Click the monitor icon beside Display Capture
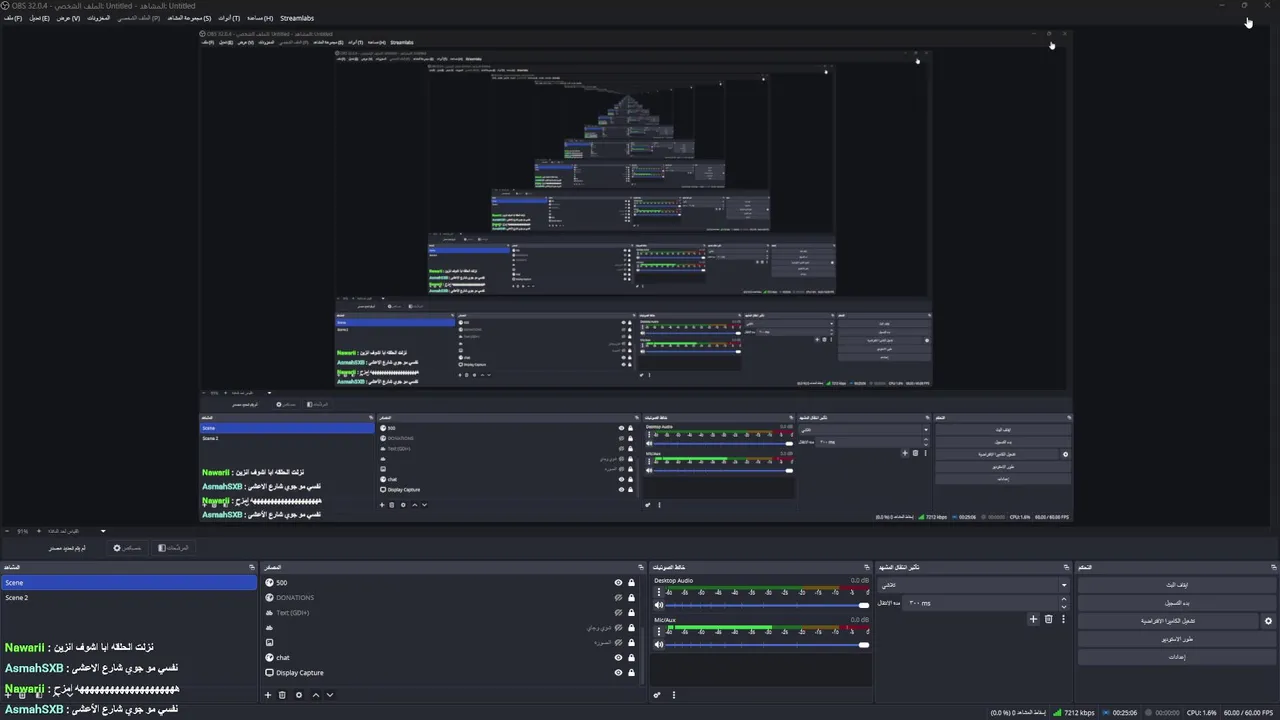This screenshot has height=720, width=1280. (269, 673)
